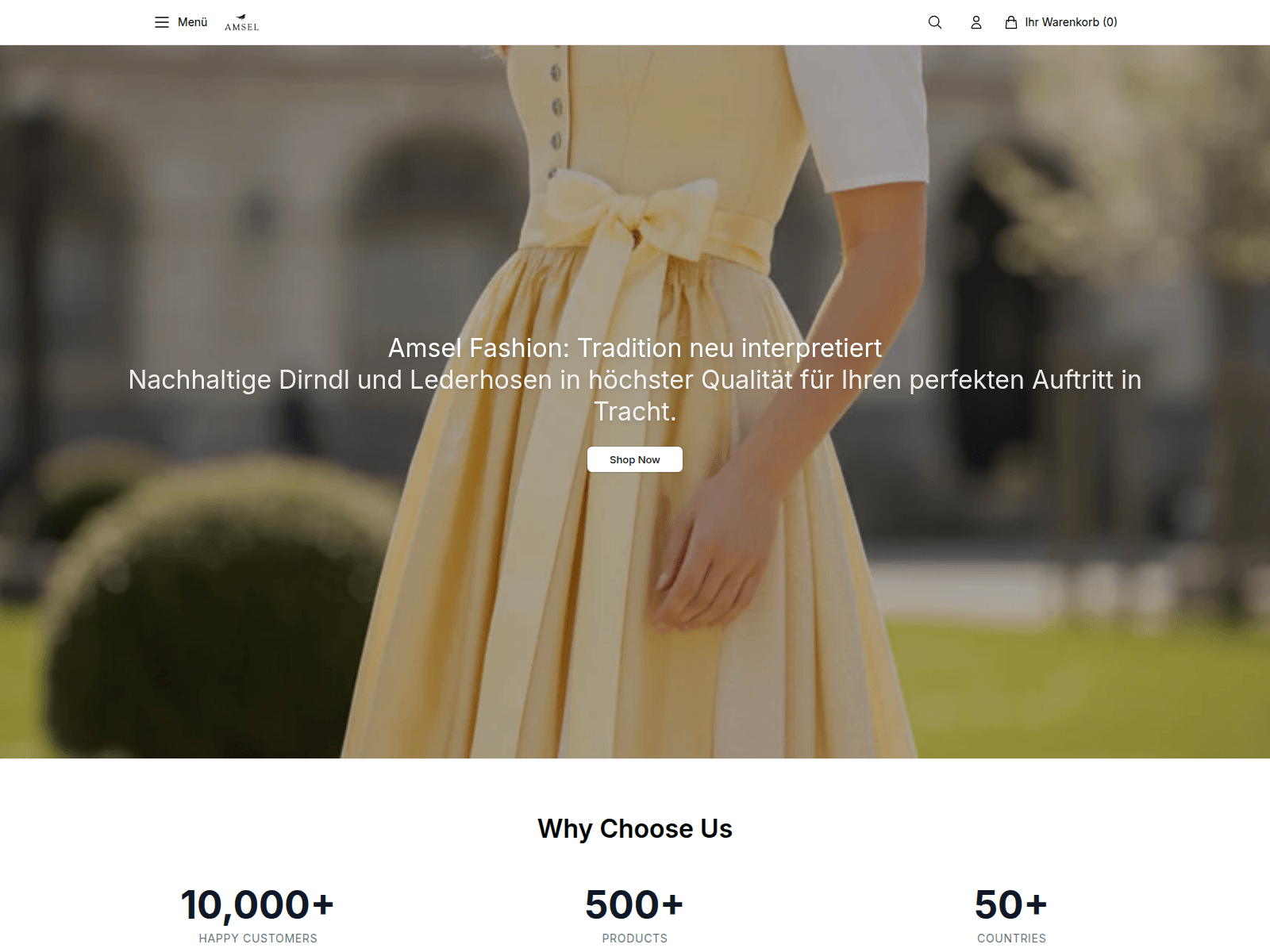Click the Shop Now button
Screen dimensions: 1270x952
[635, 459]
